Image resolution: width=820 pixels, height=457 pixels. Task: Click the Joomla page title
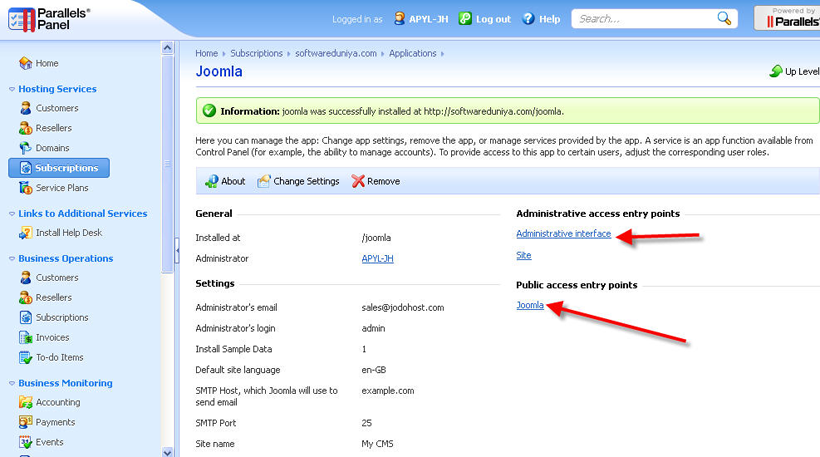(219, 71)
